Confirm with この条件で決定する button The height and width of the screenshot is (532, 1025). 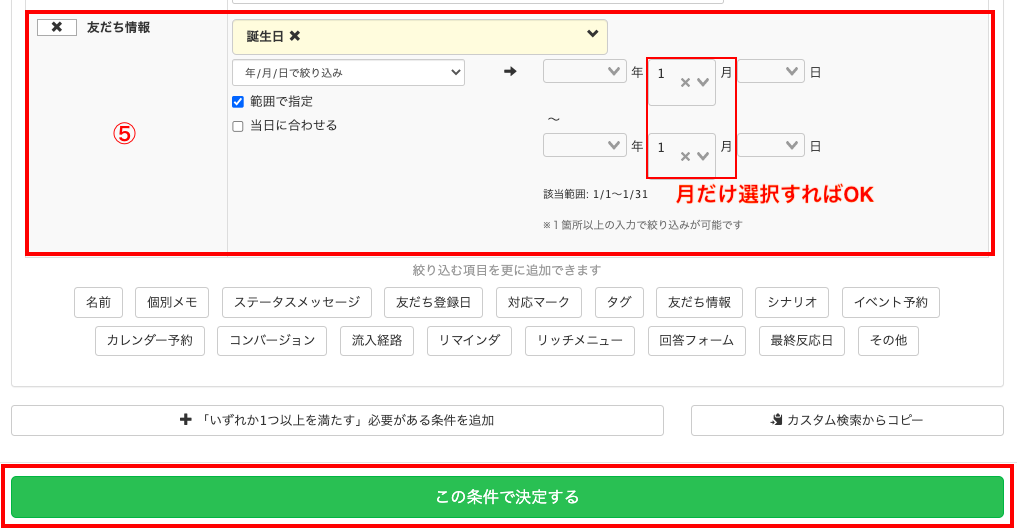(507, 497)
